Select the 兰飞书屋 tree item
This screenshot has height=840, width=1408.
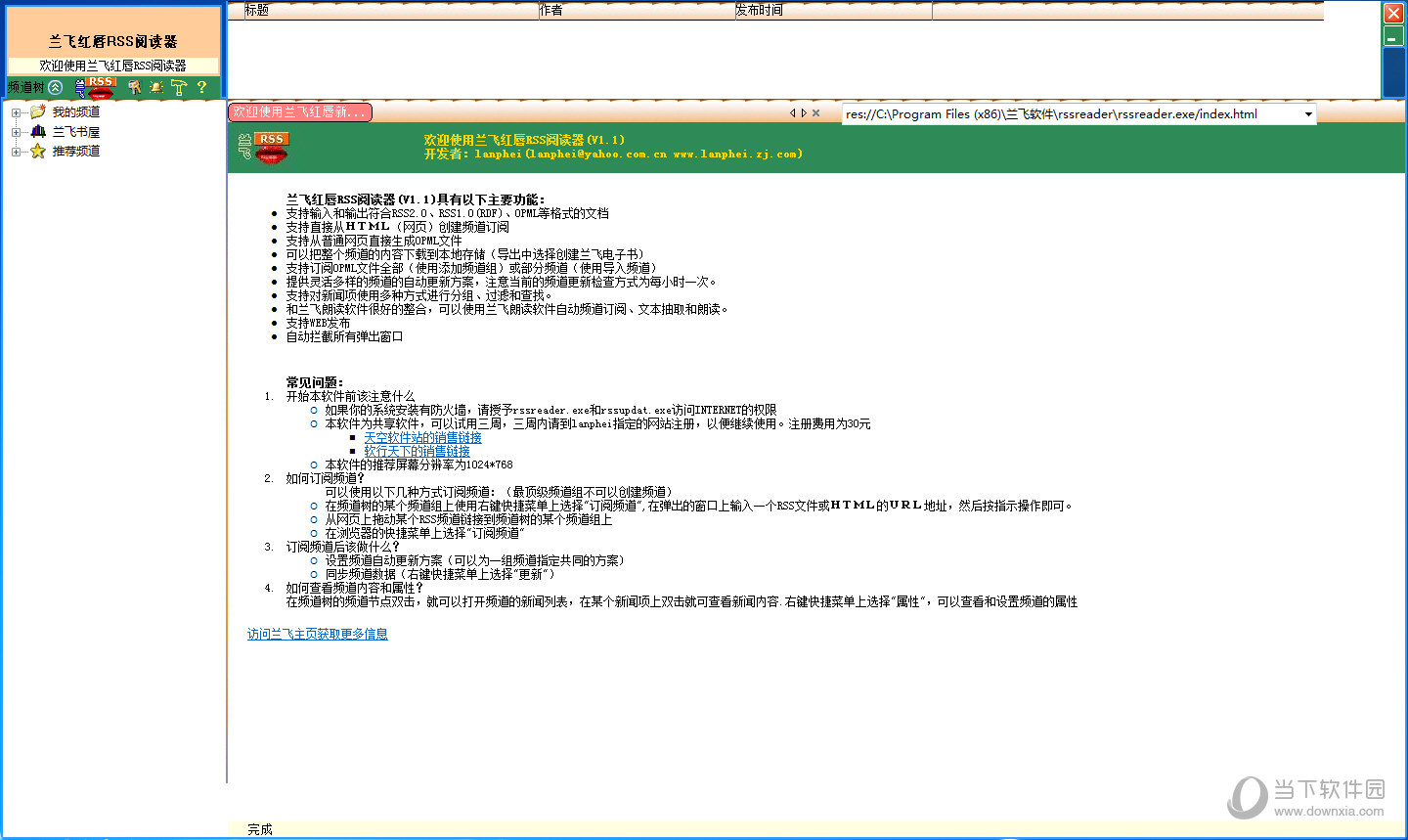point(76,132)
